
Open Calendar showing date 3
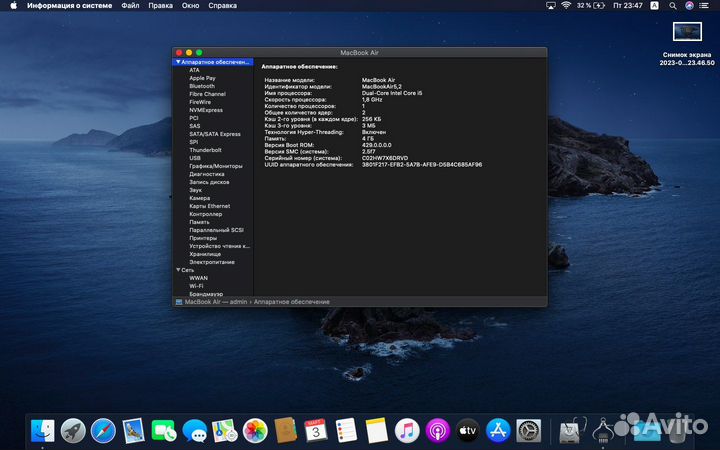[x=316, y=431]
